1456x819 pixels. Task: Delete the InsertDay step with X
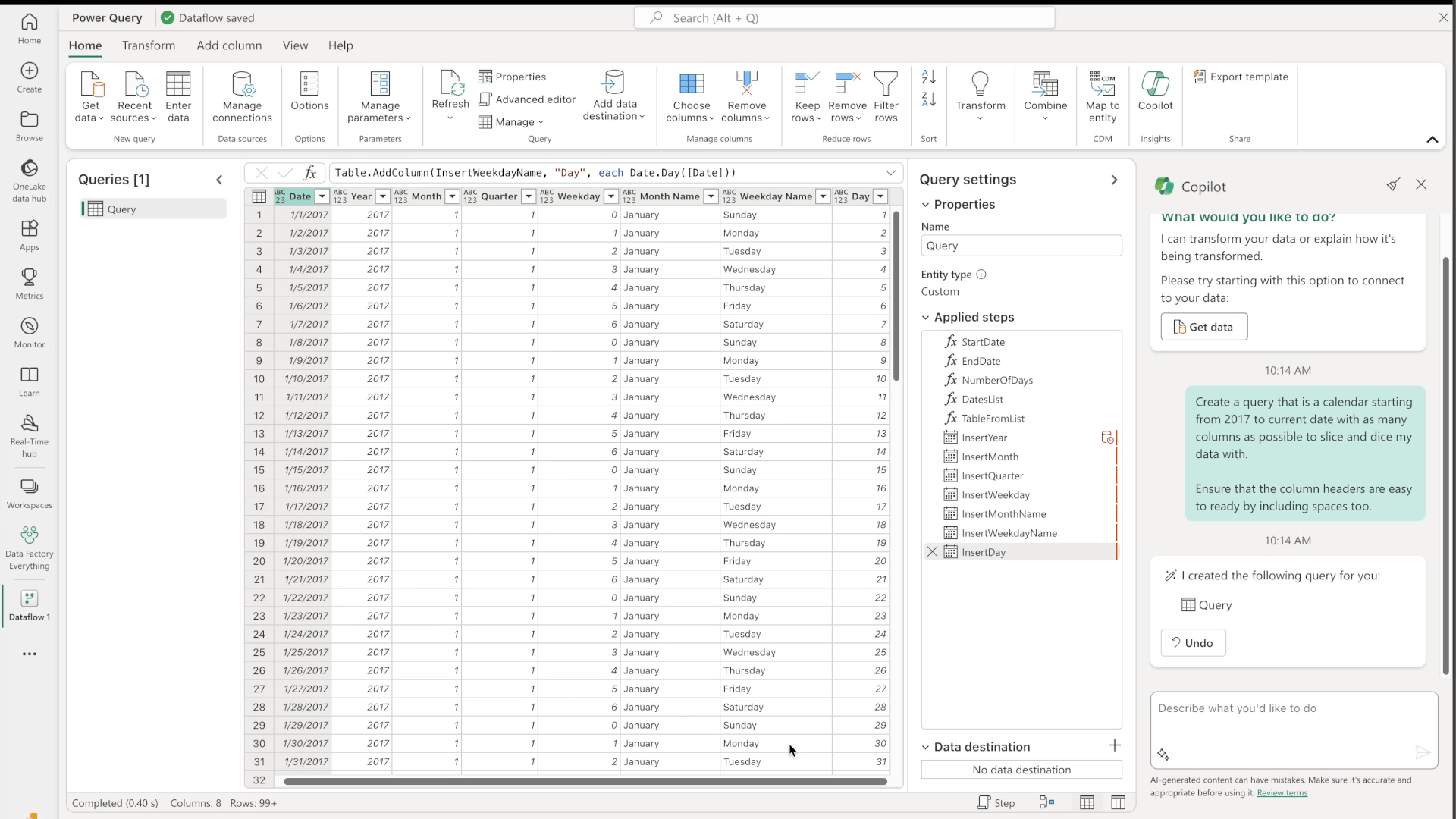933,552
